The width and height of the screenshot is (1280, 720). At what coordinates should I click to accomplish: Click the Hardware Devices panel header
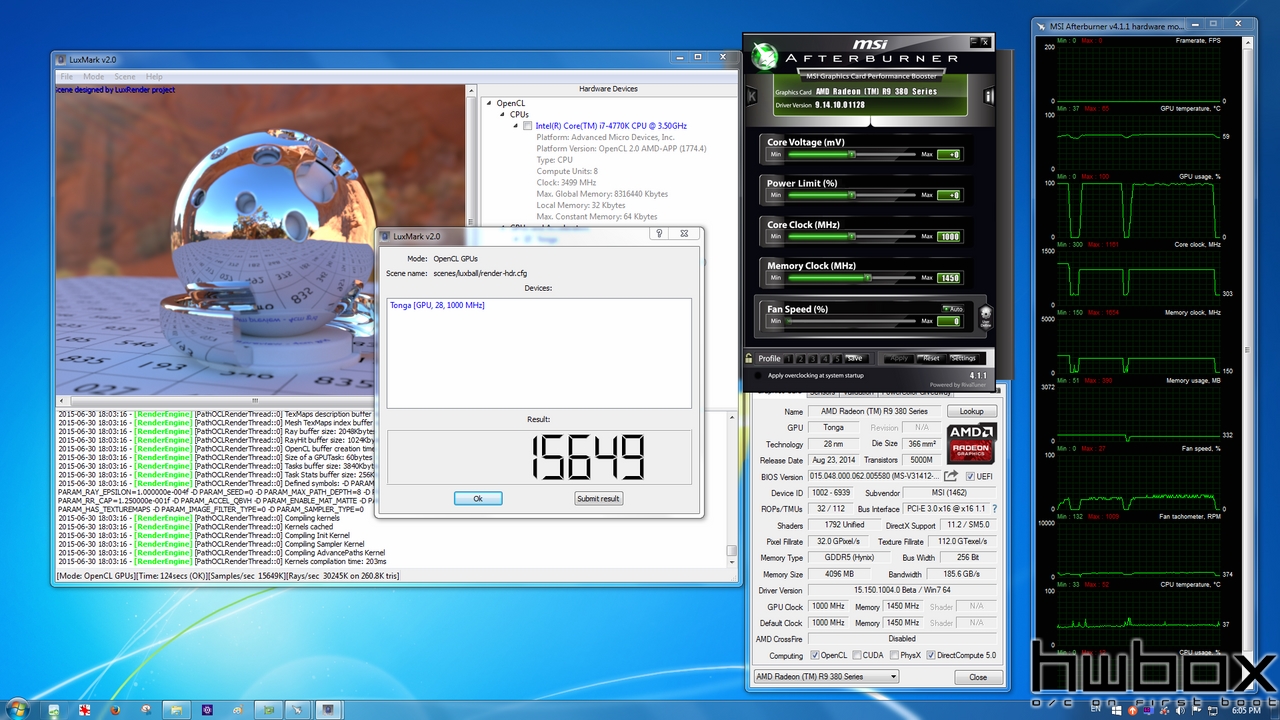pos(608,89)
